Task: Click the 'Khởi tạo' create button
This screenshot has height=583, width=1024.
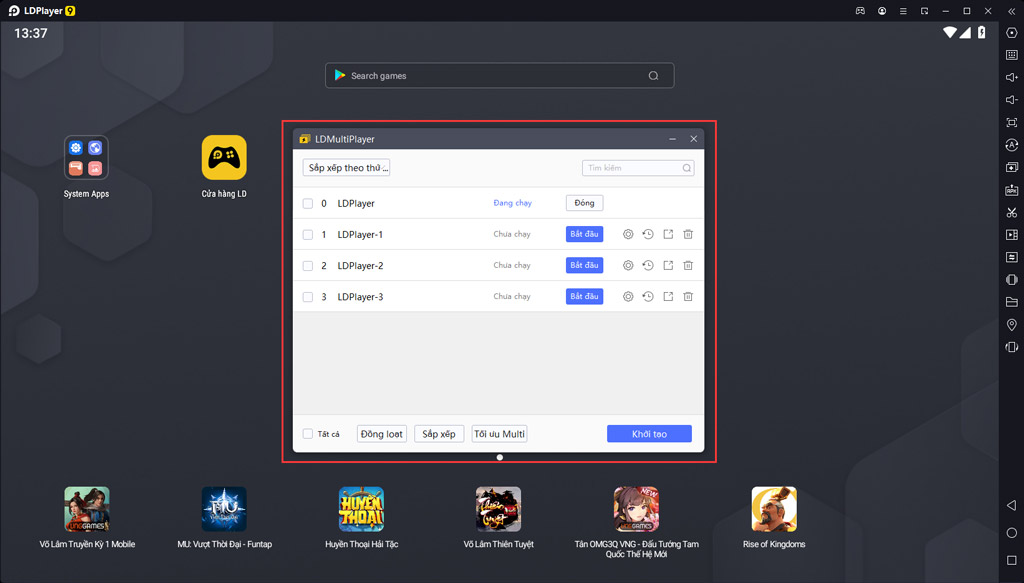Action: (649, 434)
